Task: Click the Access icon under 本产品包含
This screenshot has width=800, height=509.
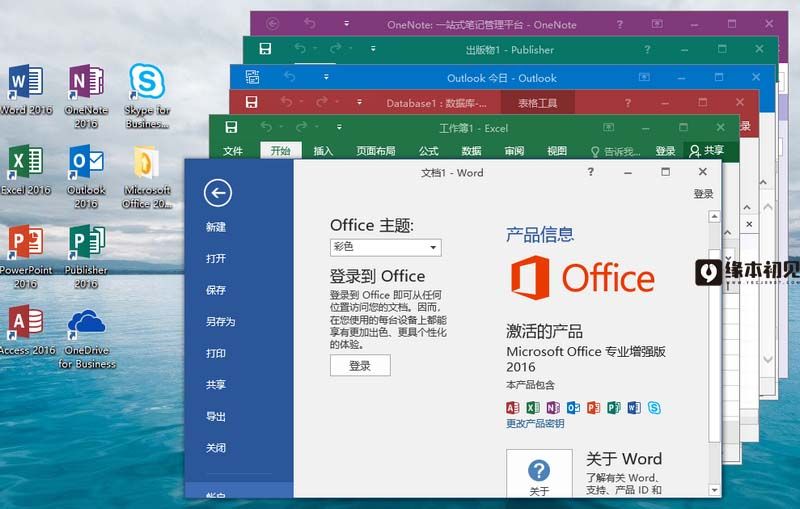Action: (x=512, y=408)
